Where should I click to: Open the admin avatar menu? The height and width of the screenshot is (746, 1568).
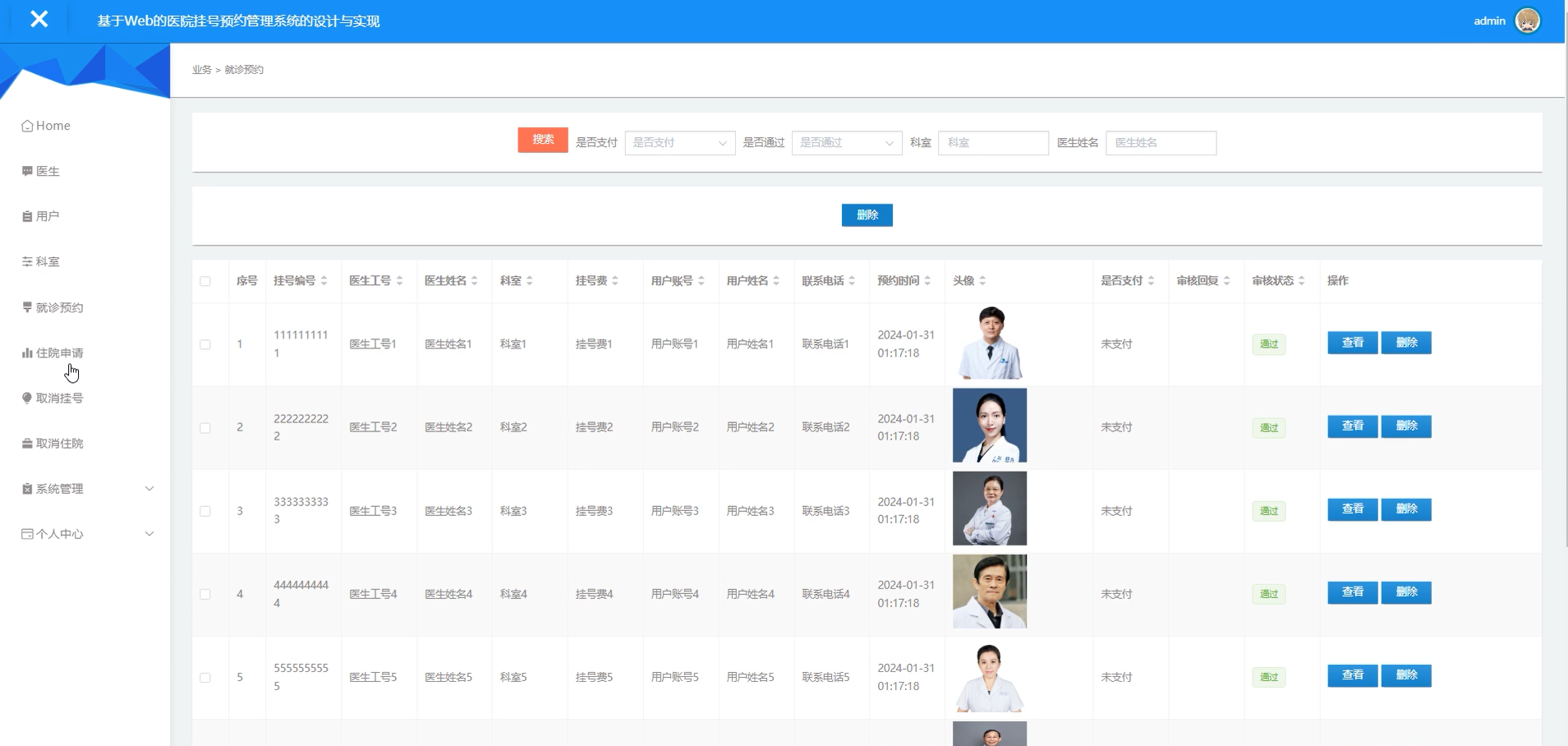[x=1527, y=21]
